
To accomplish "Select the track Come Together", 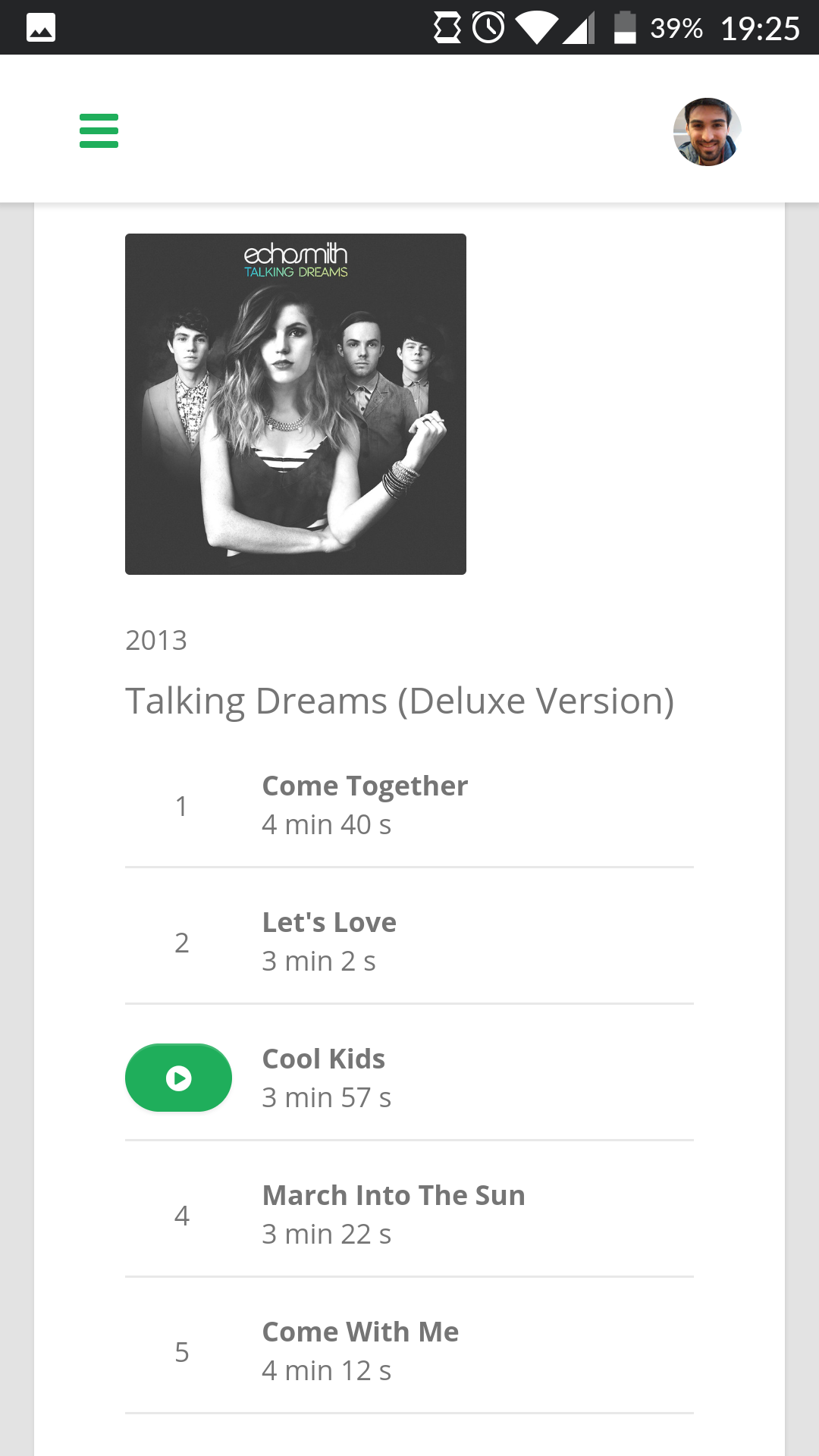I will 365,786.
